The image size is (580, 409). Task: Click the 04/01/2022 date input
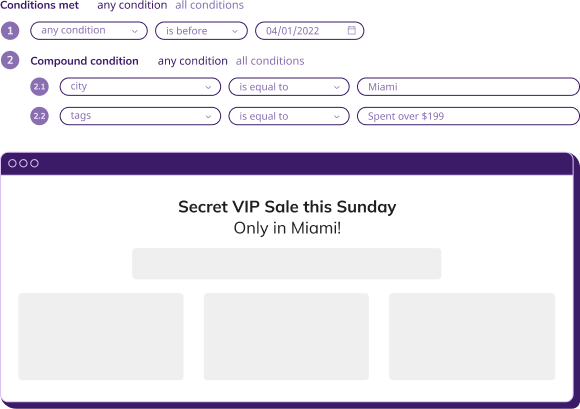[310, 31]
